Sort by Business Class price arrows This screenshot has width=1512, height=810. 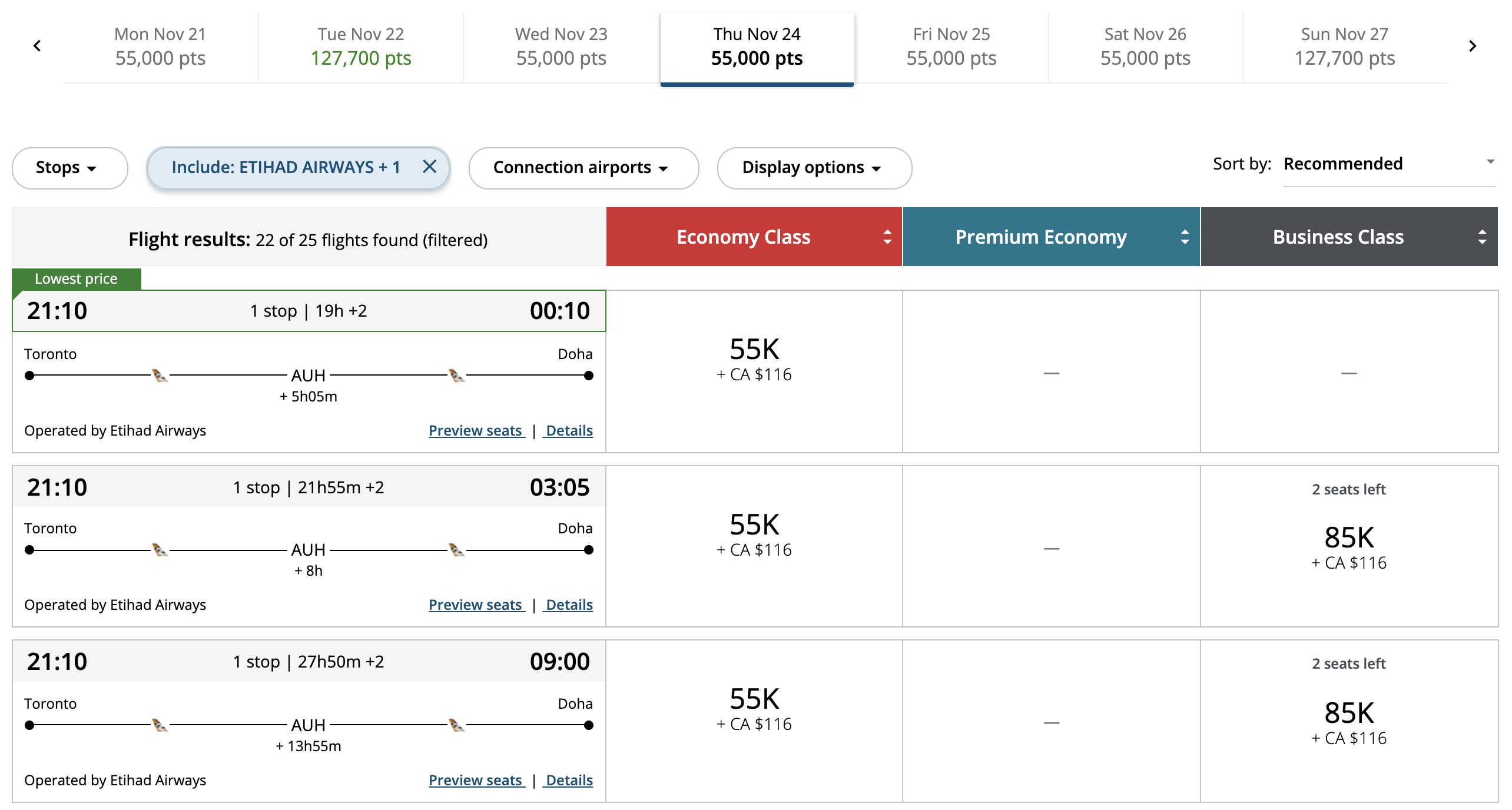coord(1482,237)
